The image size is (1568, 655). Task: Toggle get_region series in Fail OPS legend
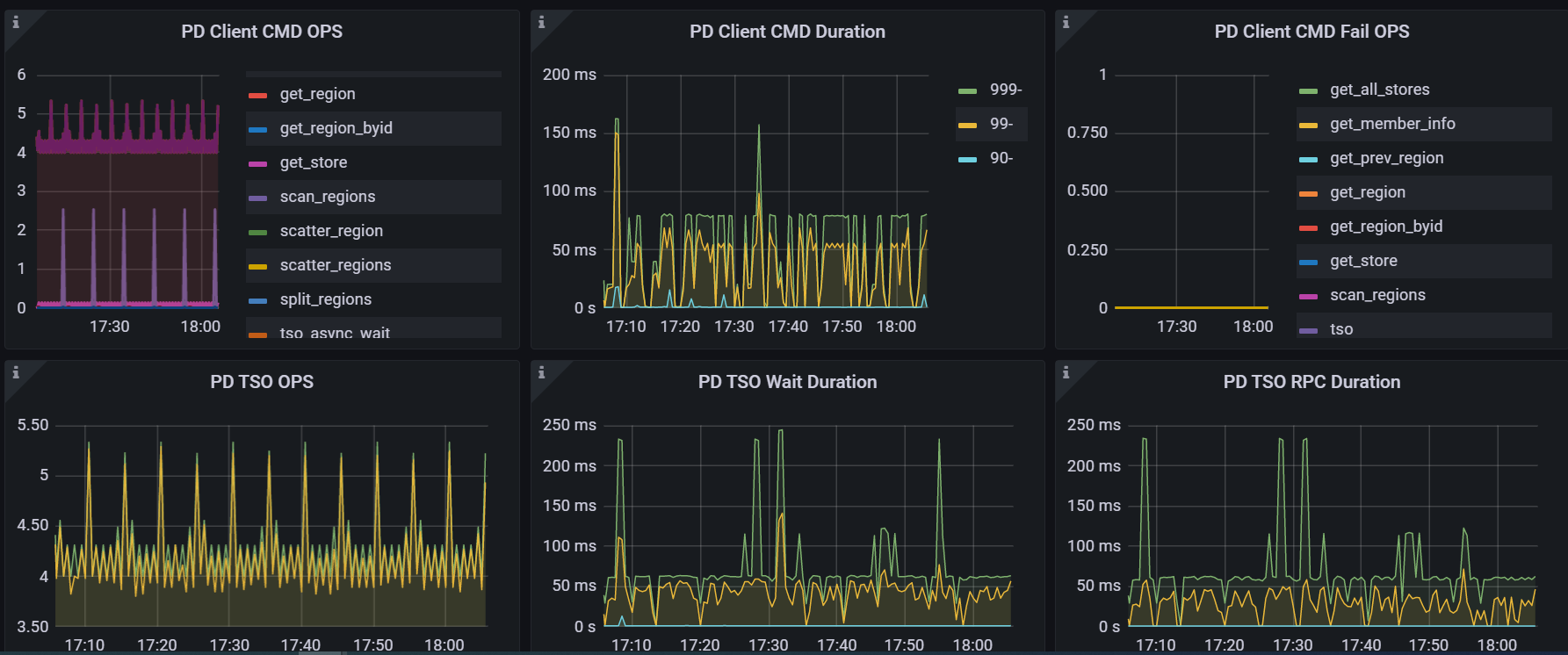pos(1367,192)
